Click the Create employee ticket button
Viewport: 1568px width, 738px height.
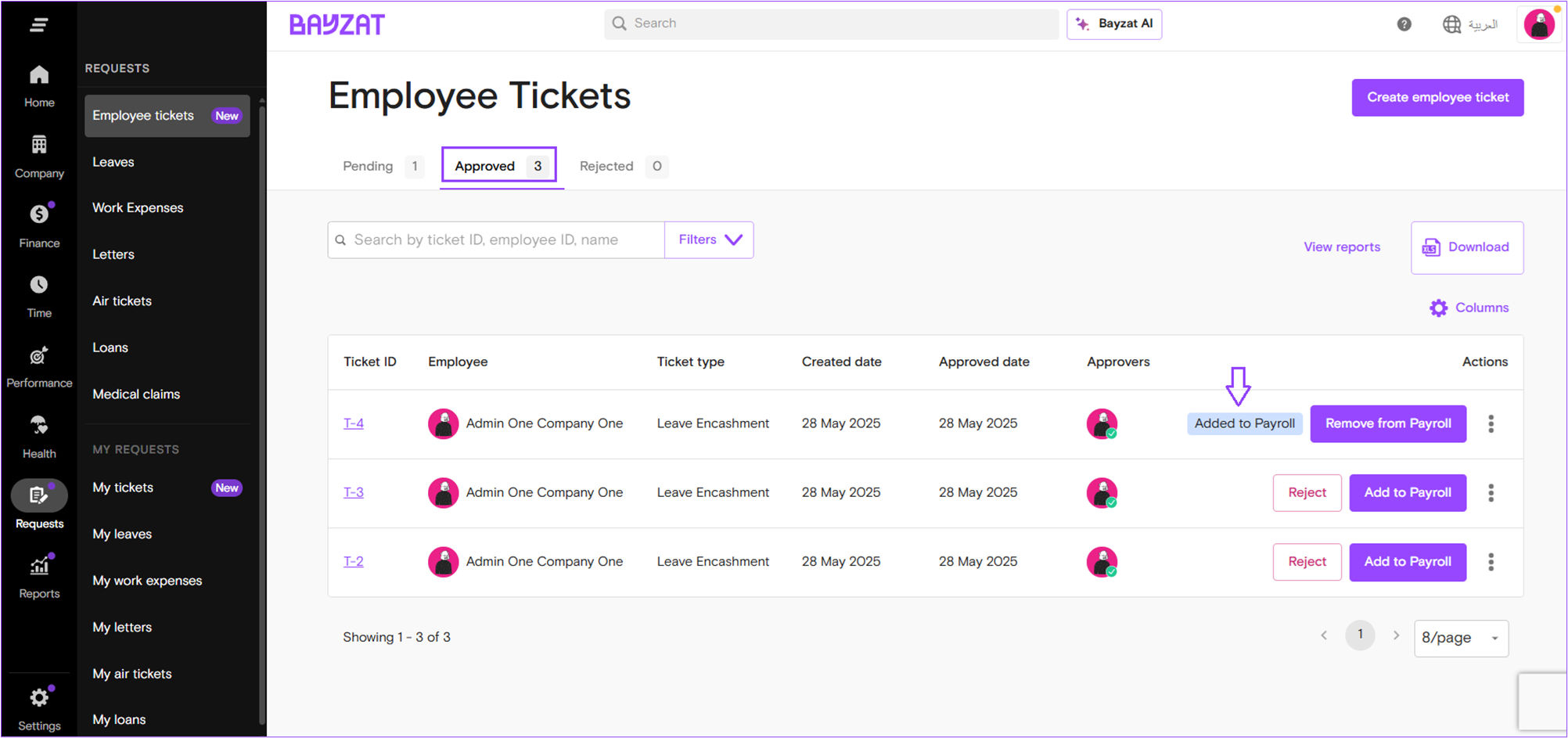click(1437, 97)
